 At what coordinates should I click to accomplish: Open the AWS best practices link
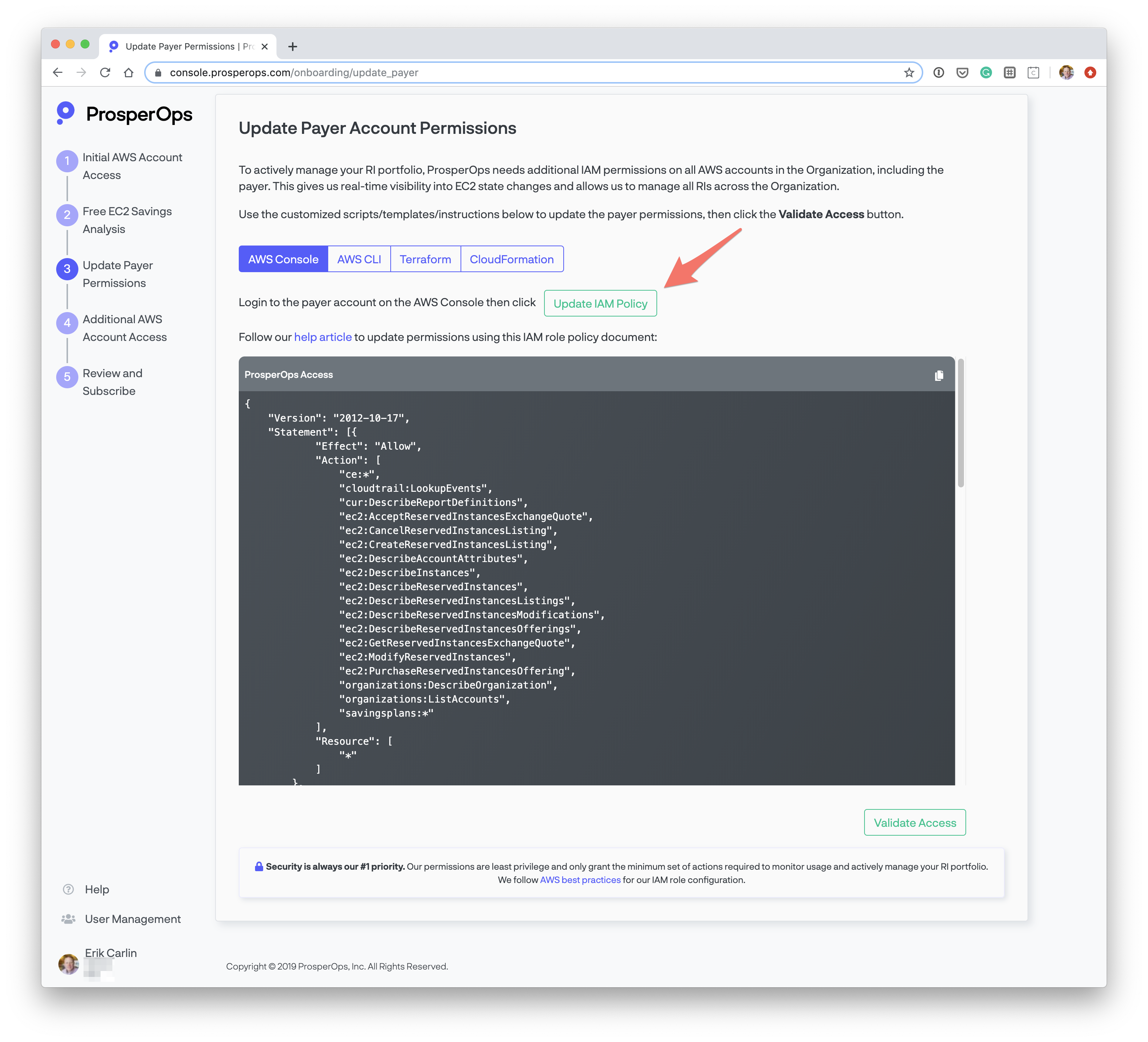click(580, 880)
